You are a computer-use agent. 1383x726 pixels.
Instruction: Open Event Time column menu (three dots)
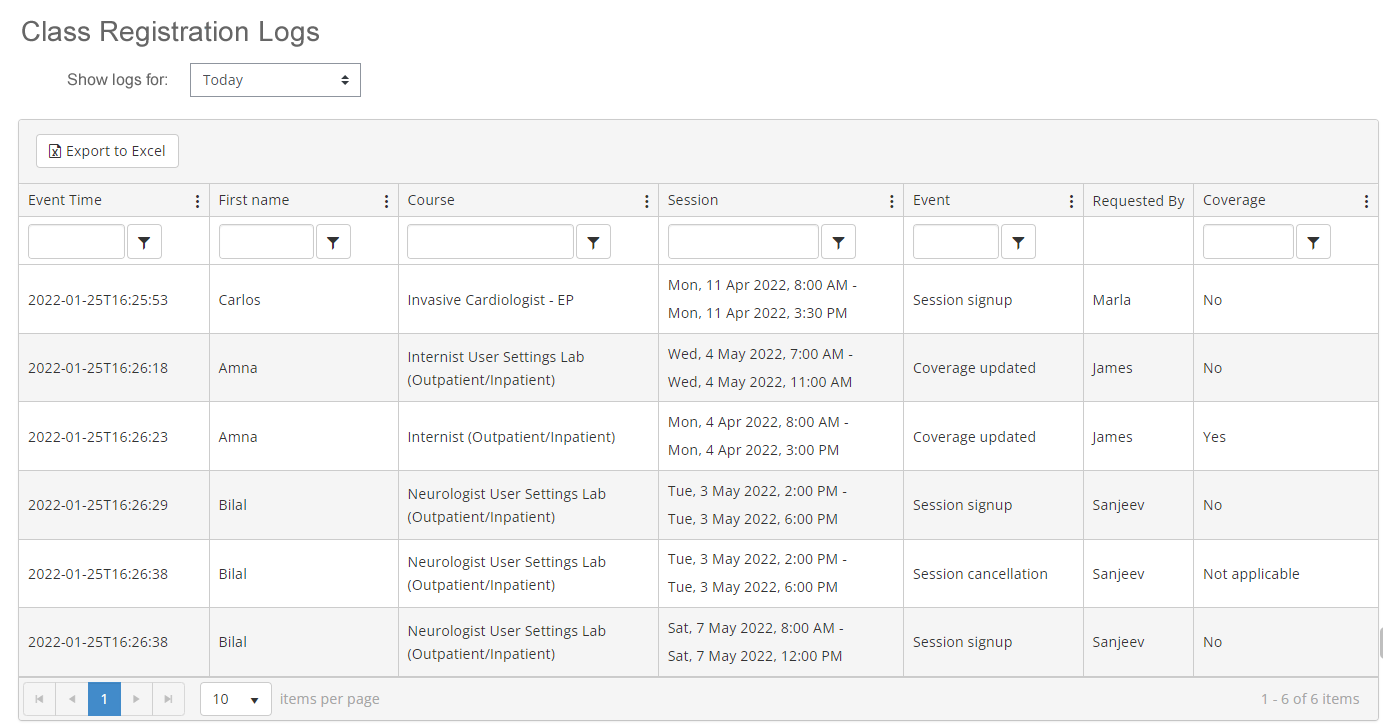[x=197, y=201]
